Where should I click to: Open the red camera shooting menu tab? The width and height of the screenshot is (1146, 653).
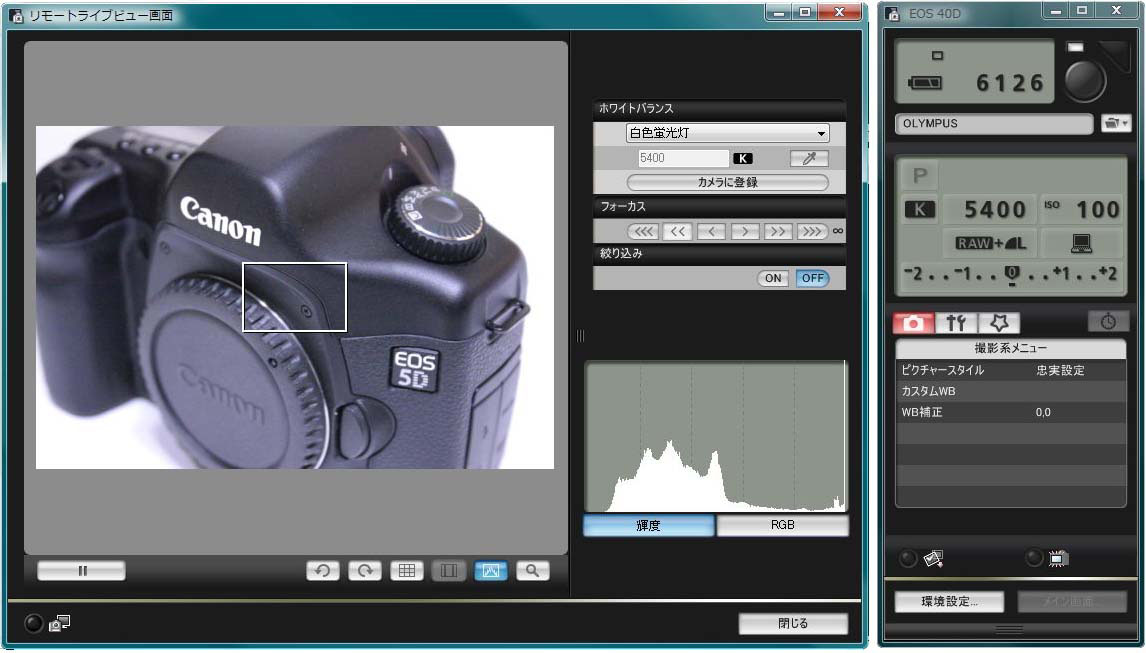[913, 322]
